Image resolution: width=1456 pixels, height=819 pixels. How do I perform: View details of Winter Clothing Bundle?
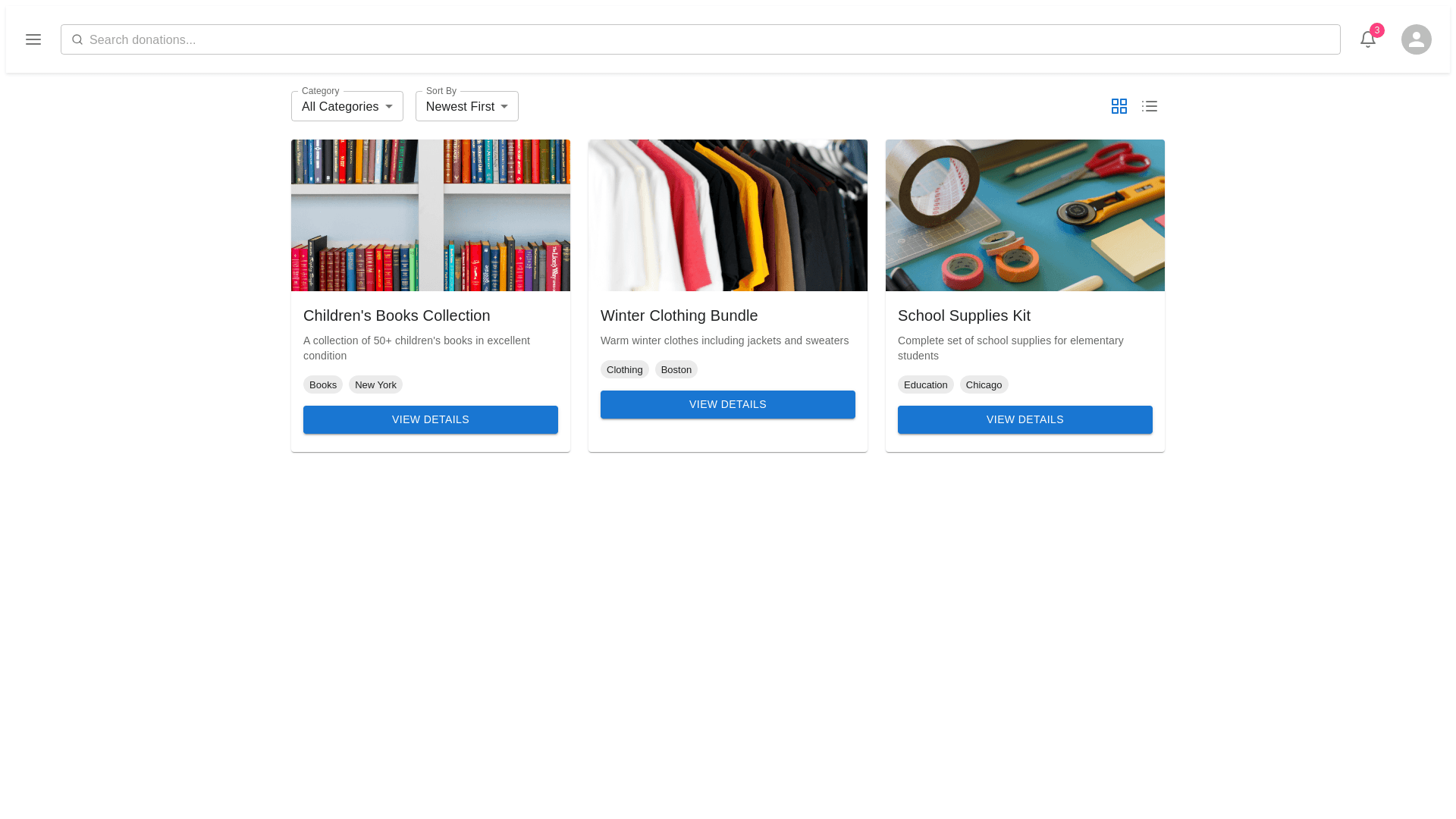pos(728,404)
